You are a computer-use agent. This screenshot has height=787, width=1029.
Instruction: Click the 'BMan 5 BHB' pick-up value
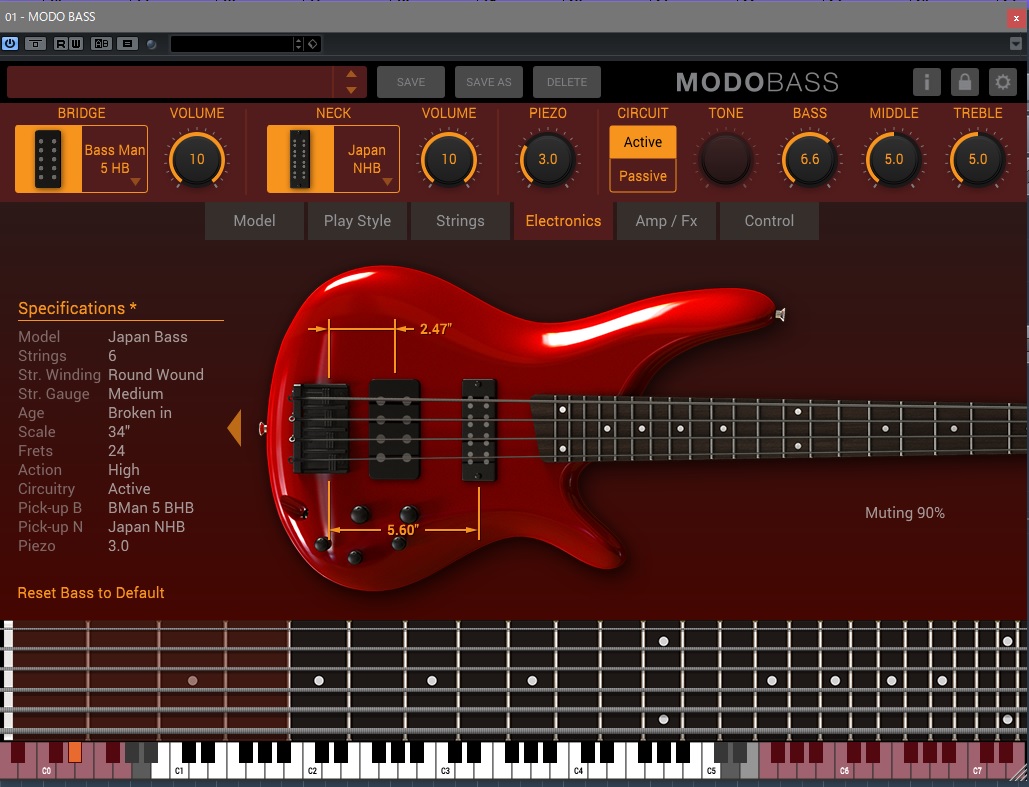coord(151,508)
